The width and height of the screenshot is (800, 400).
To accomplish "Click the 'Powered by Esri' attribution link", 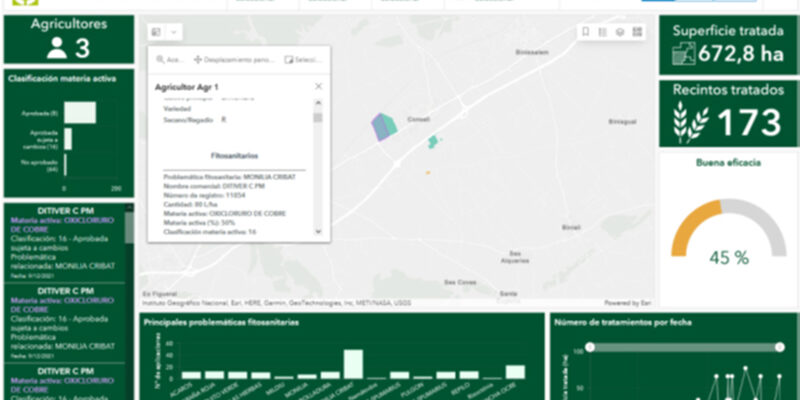I will click(x=628, y=302).
